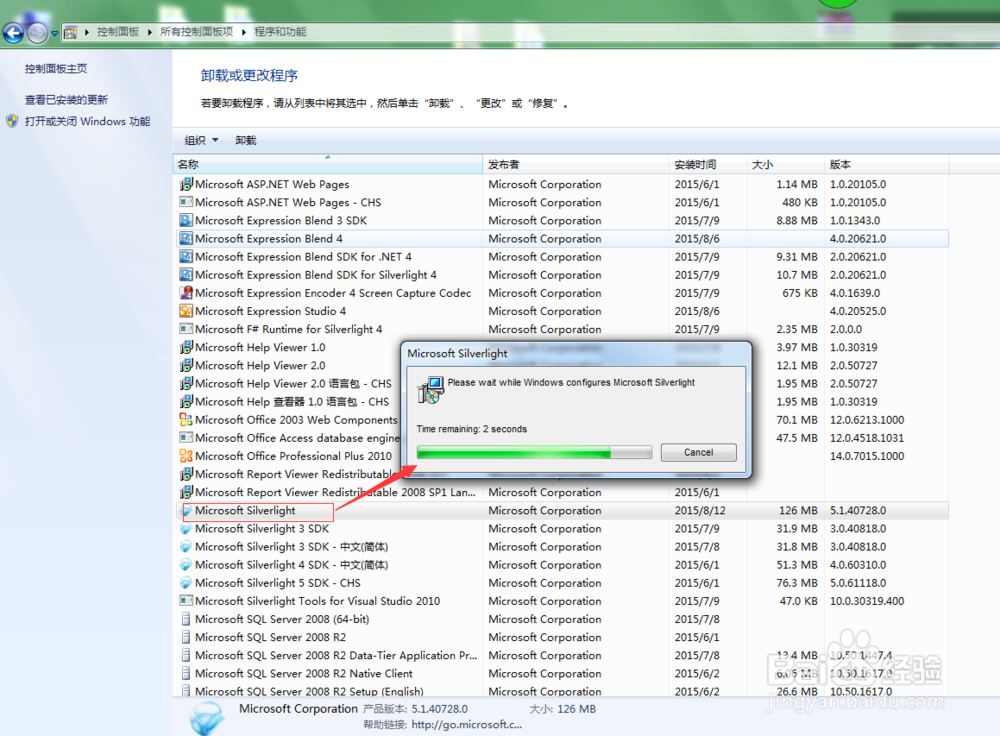Select Microsoft Help 查看器 1.0 语言包 - CHS
Screen dimensions: 1000x736
click(292, 402)
